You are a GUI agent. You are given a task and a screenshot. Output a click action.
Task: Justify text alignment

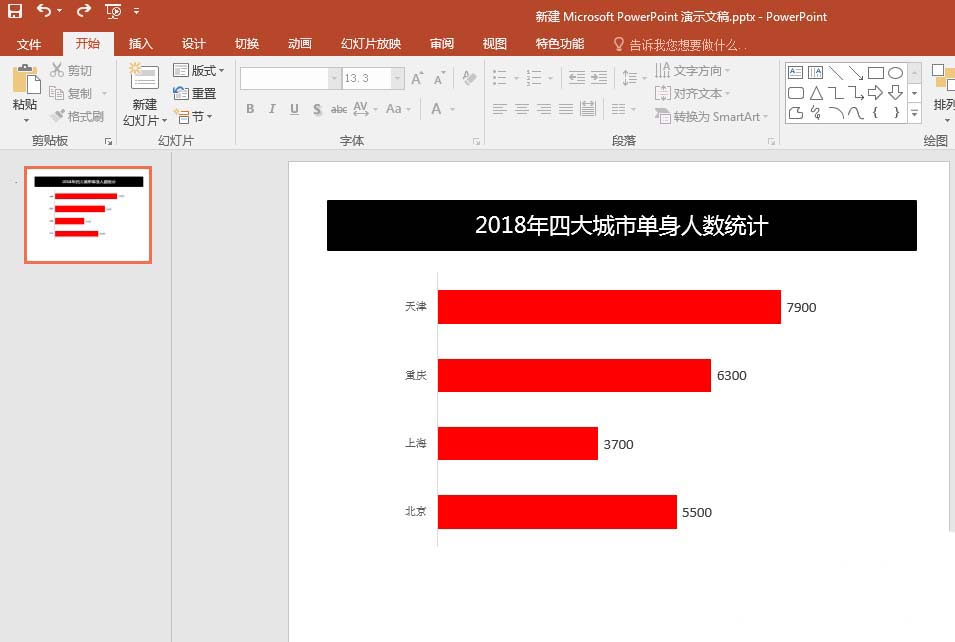(566, 109)
